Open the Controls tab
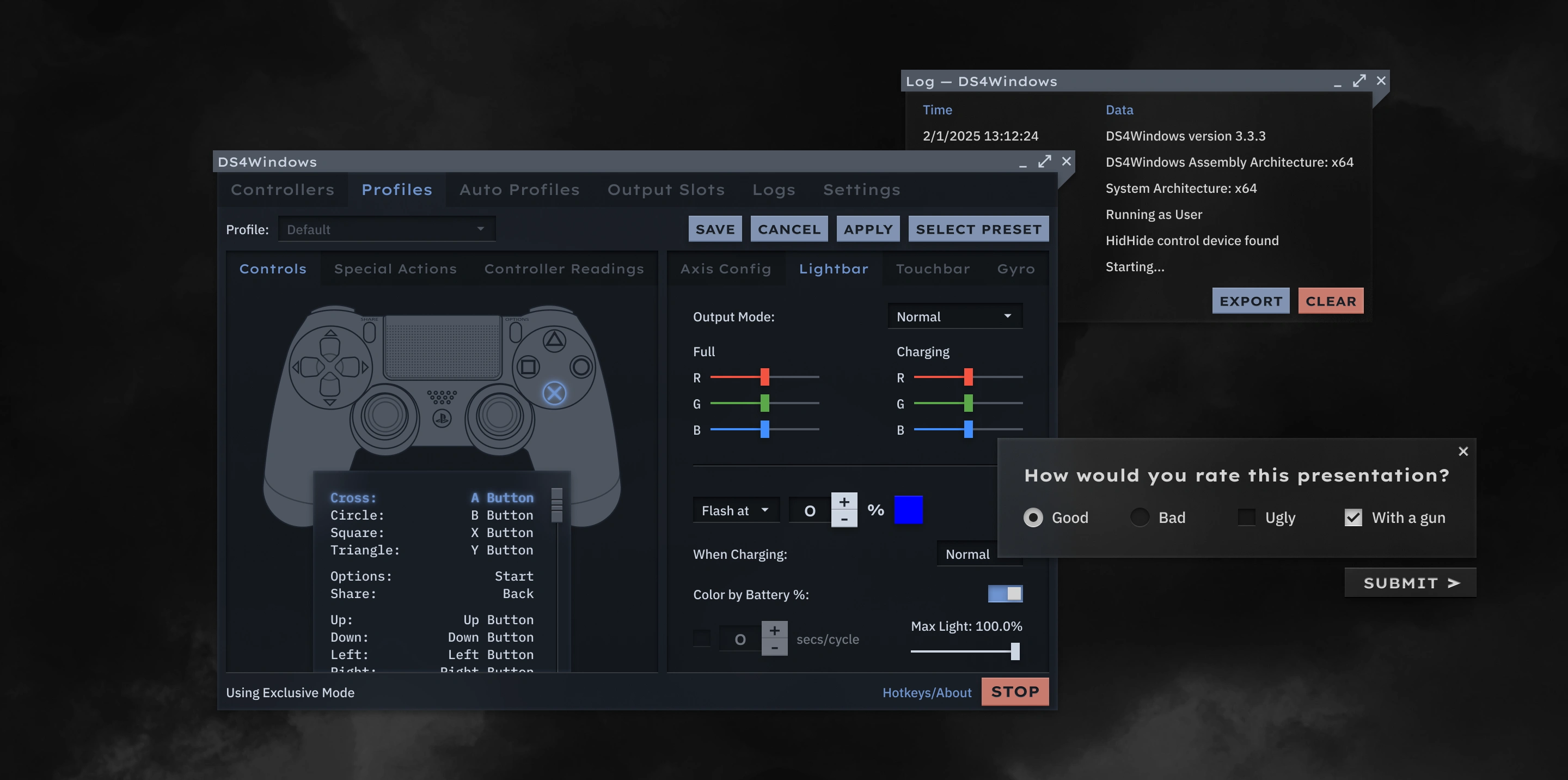This screenshot has width=1568, height=780. pos(272,268)
